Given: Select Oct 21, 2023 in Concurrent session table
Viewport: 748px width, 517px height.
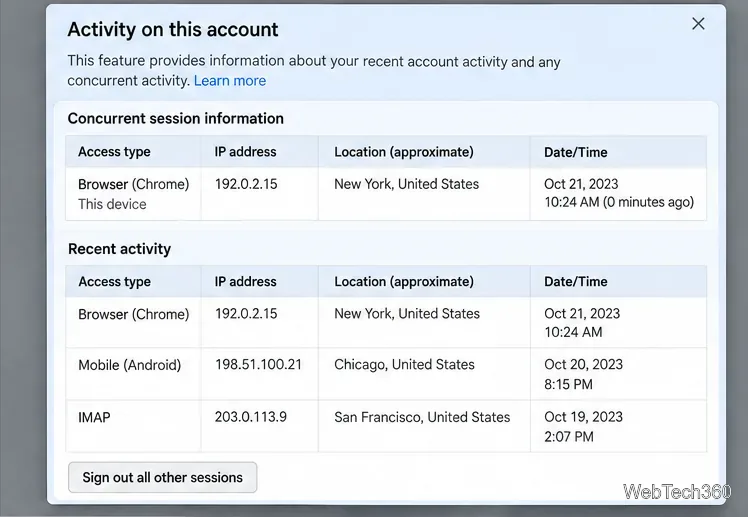Looking at the screenshot, I should pos(581,184).
